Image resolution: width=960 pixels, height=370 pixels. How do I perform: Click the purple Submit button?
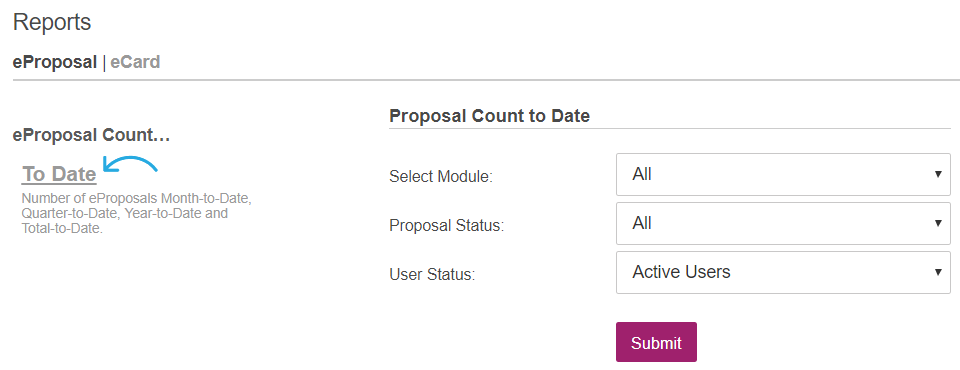point(656,342)
